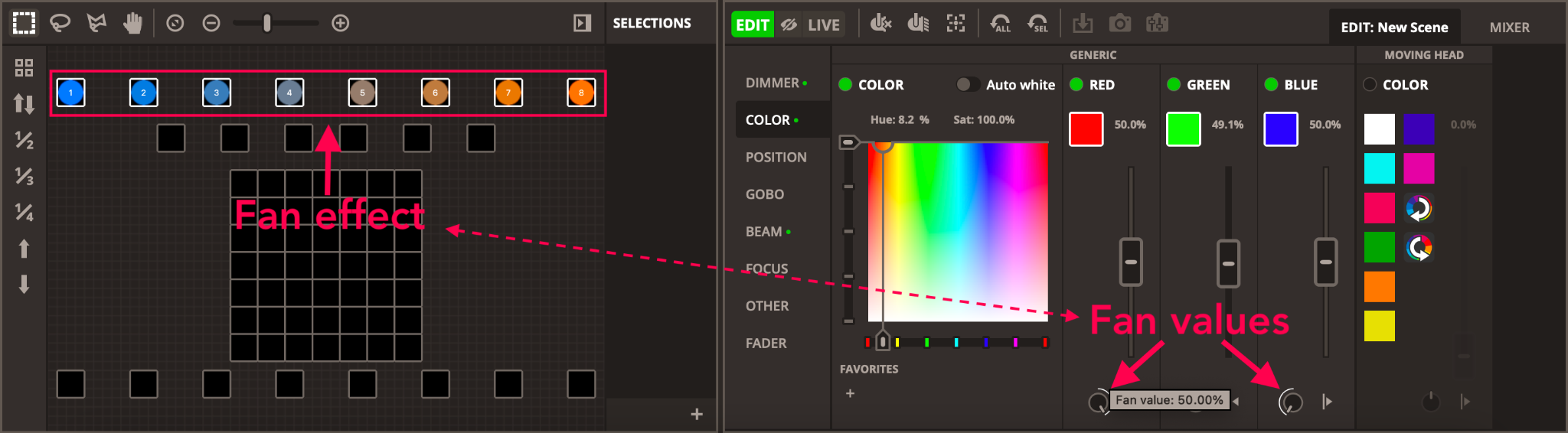Open the POSITION property category

776,157
